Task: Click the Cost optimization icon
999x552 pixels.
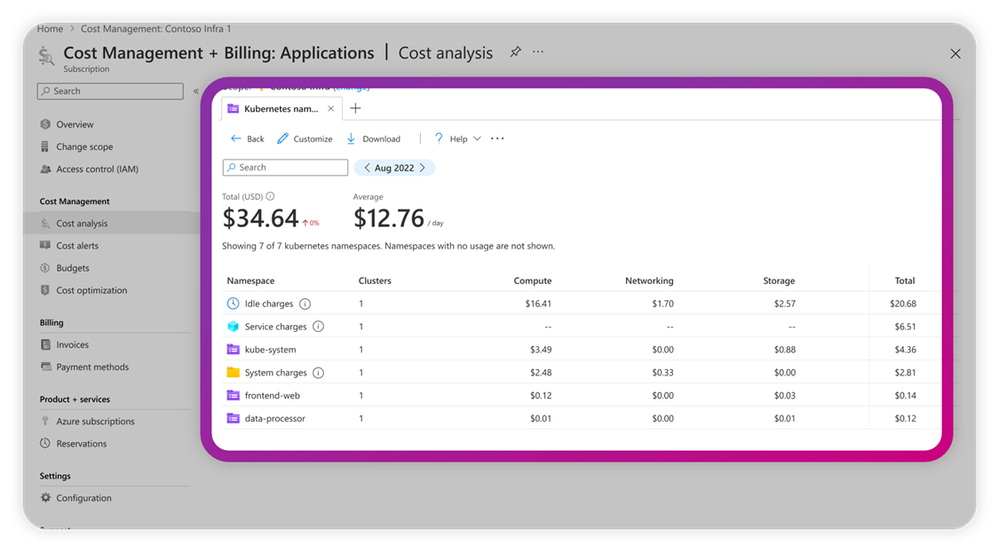Action: point(45,290)
